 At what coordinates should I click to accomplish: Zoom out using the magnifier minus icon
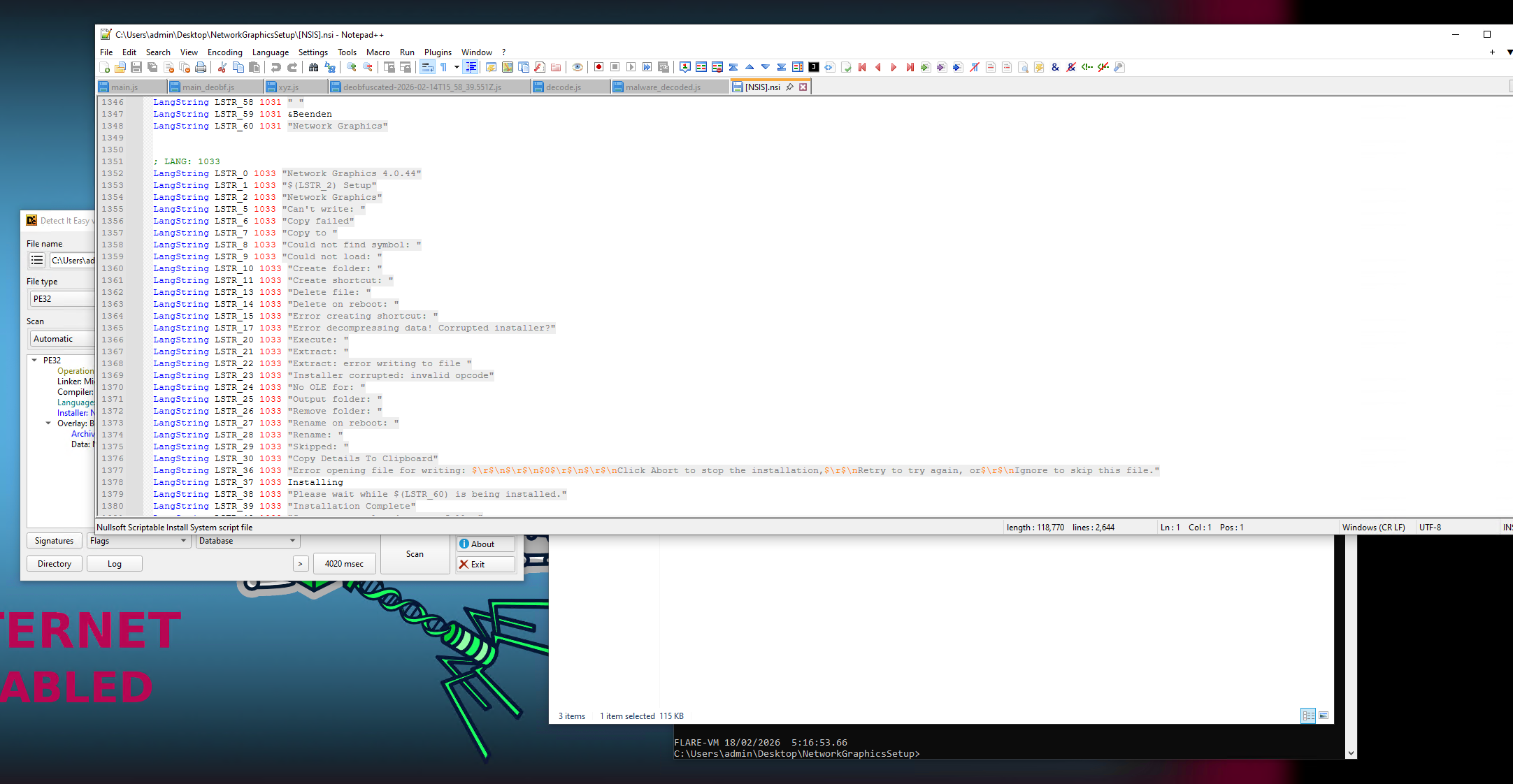coord(368,67)
